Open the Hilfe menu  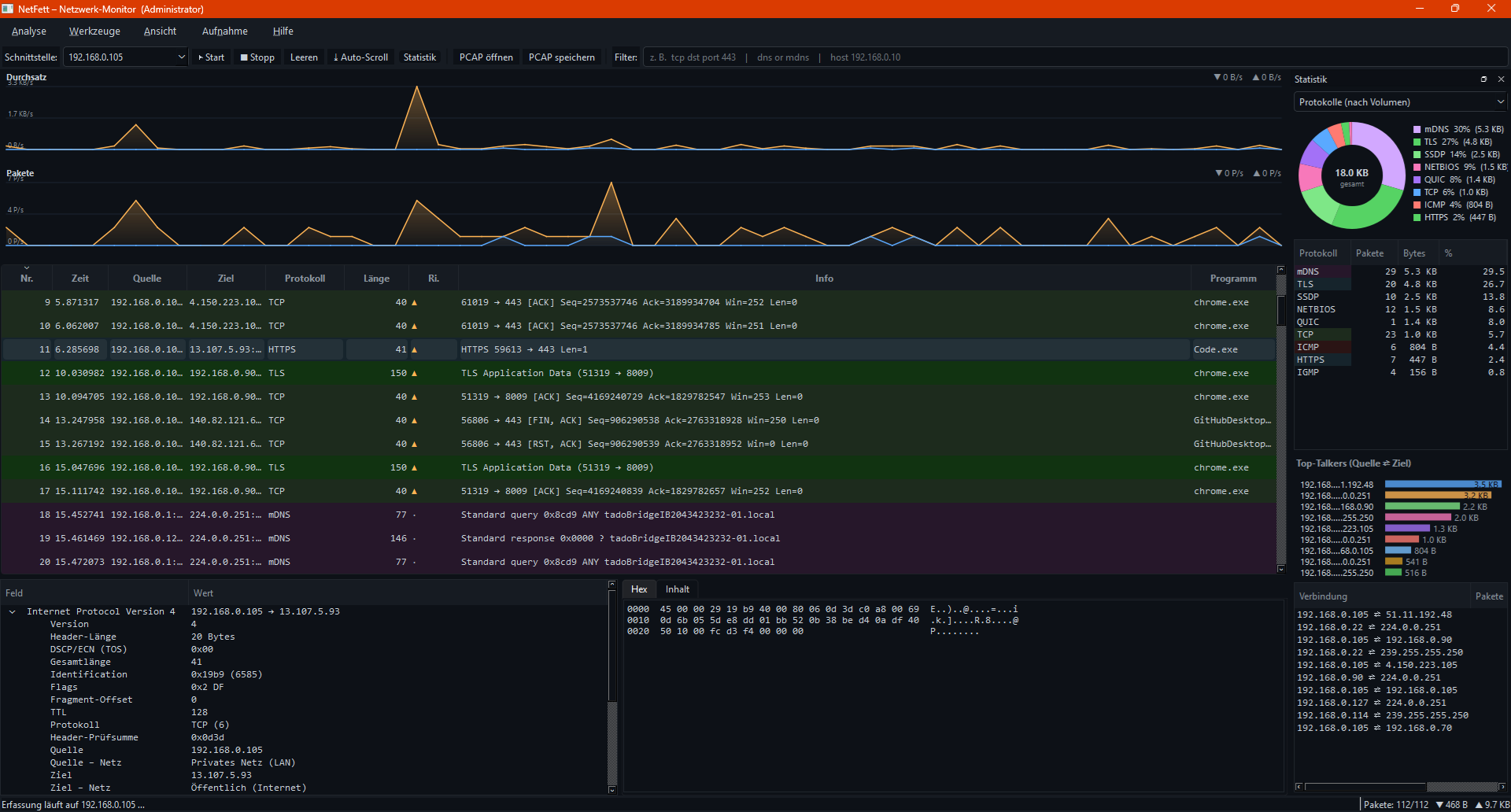[x=283, y=31]
